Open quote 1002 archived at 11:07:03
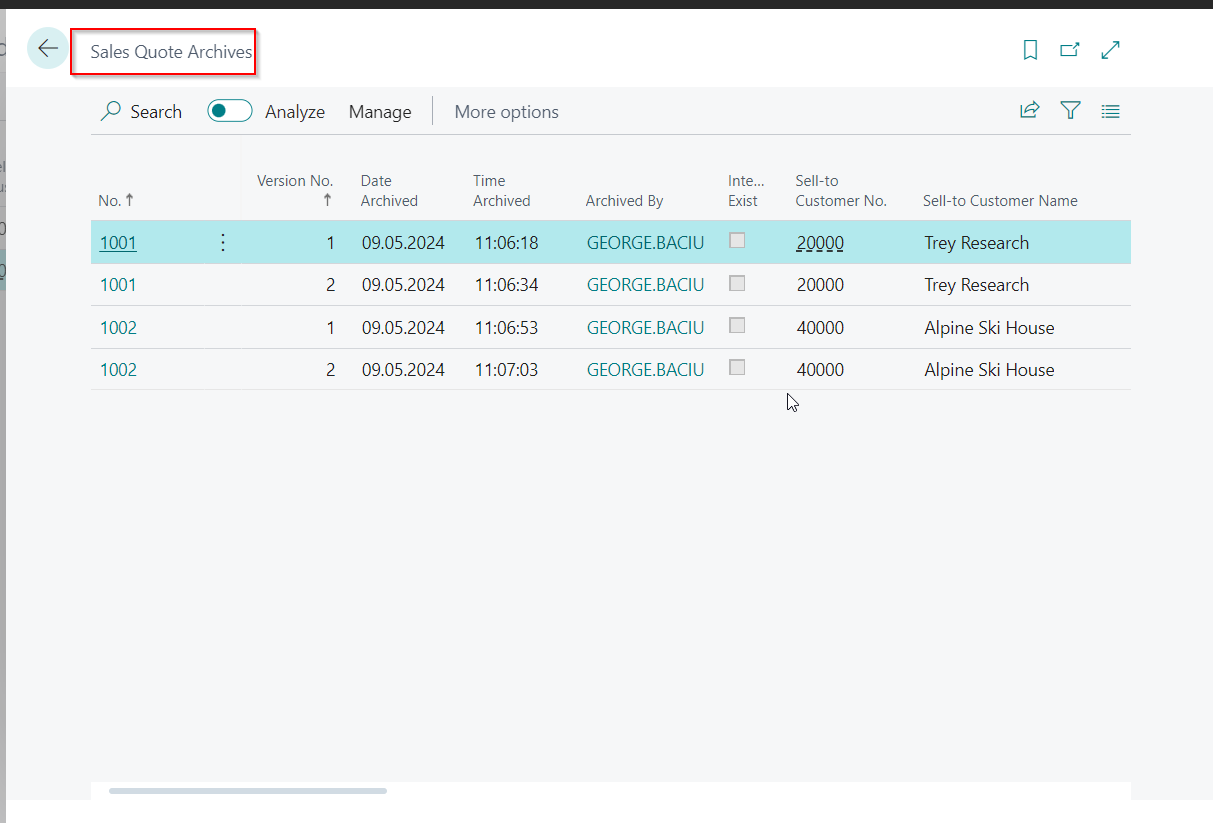This screenshot has height=823, width=1213. tap(118, 370)
